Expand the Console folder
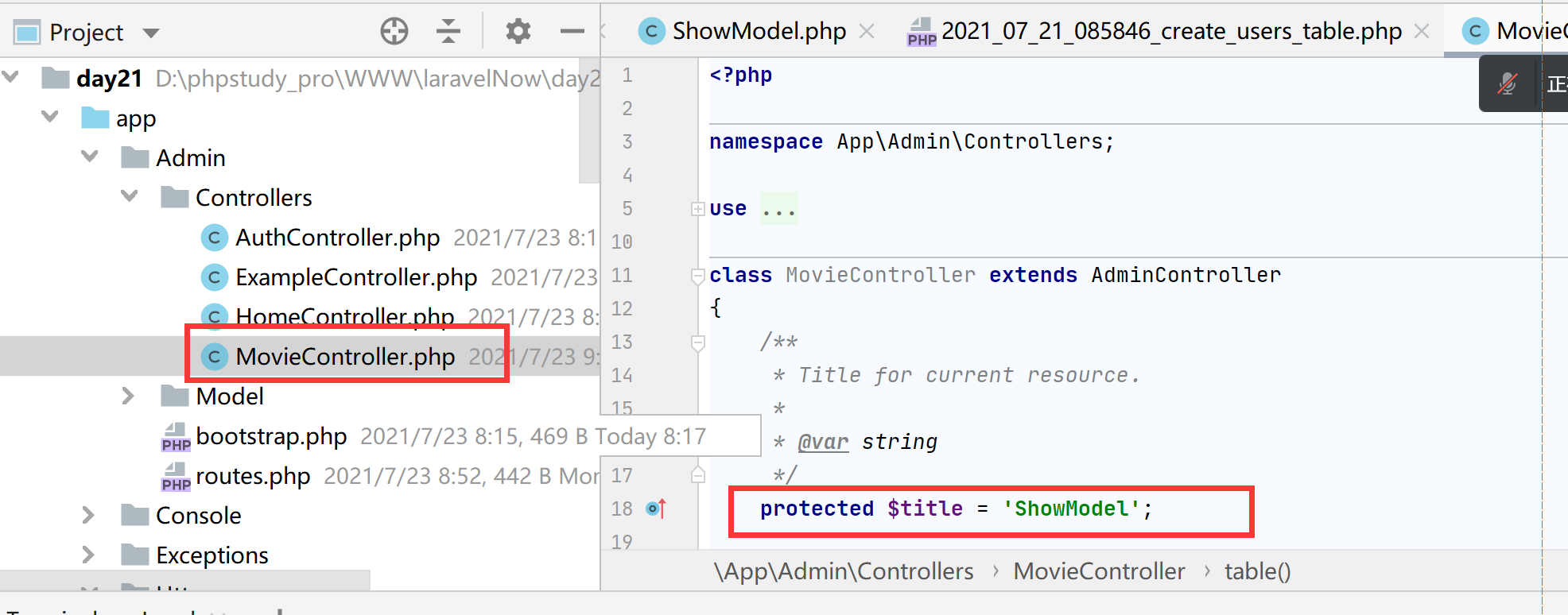Image resolution: width=1568 pixels, height=615 pixels. (x=88, y=515)
